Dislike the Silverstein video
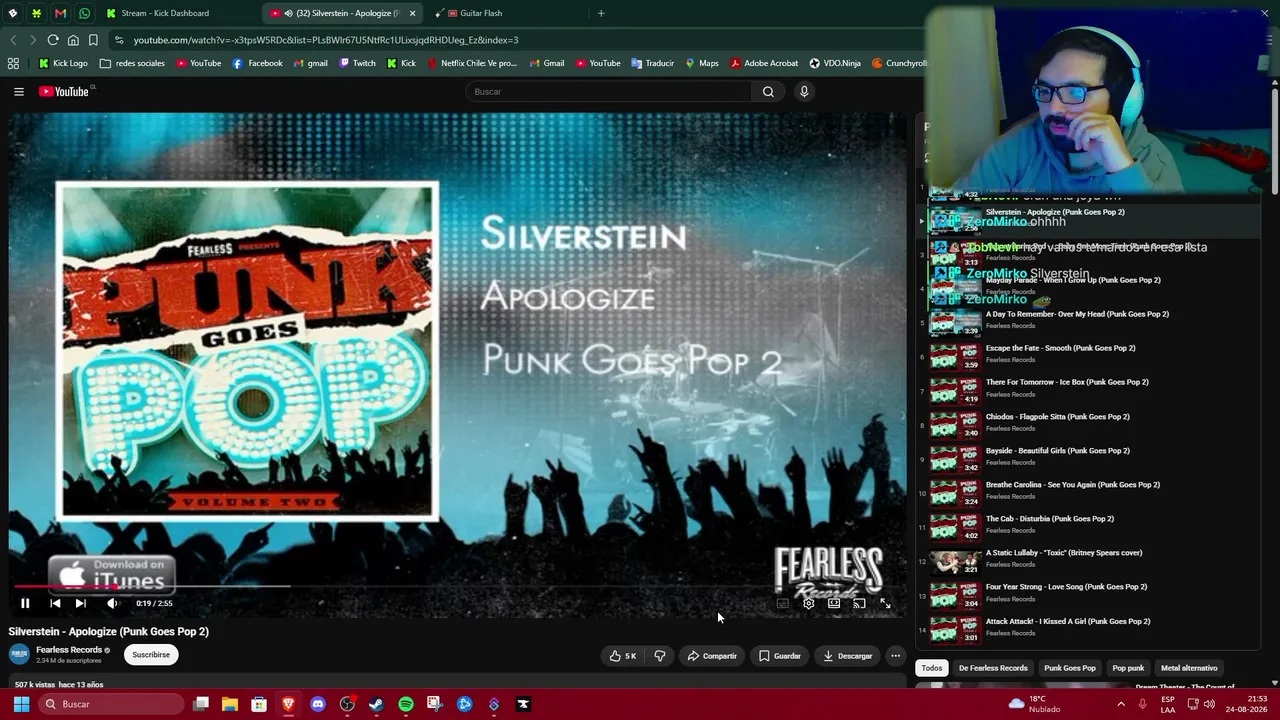Viewport: 1280px width, 720px height. pyautogui.click(x=660, y=656)
